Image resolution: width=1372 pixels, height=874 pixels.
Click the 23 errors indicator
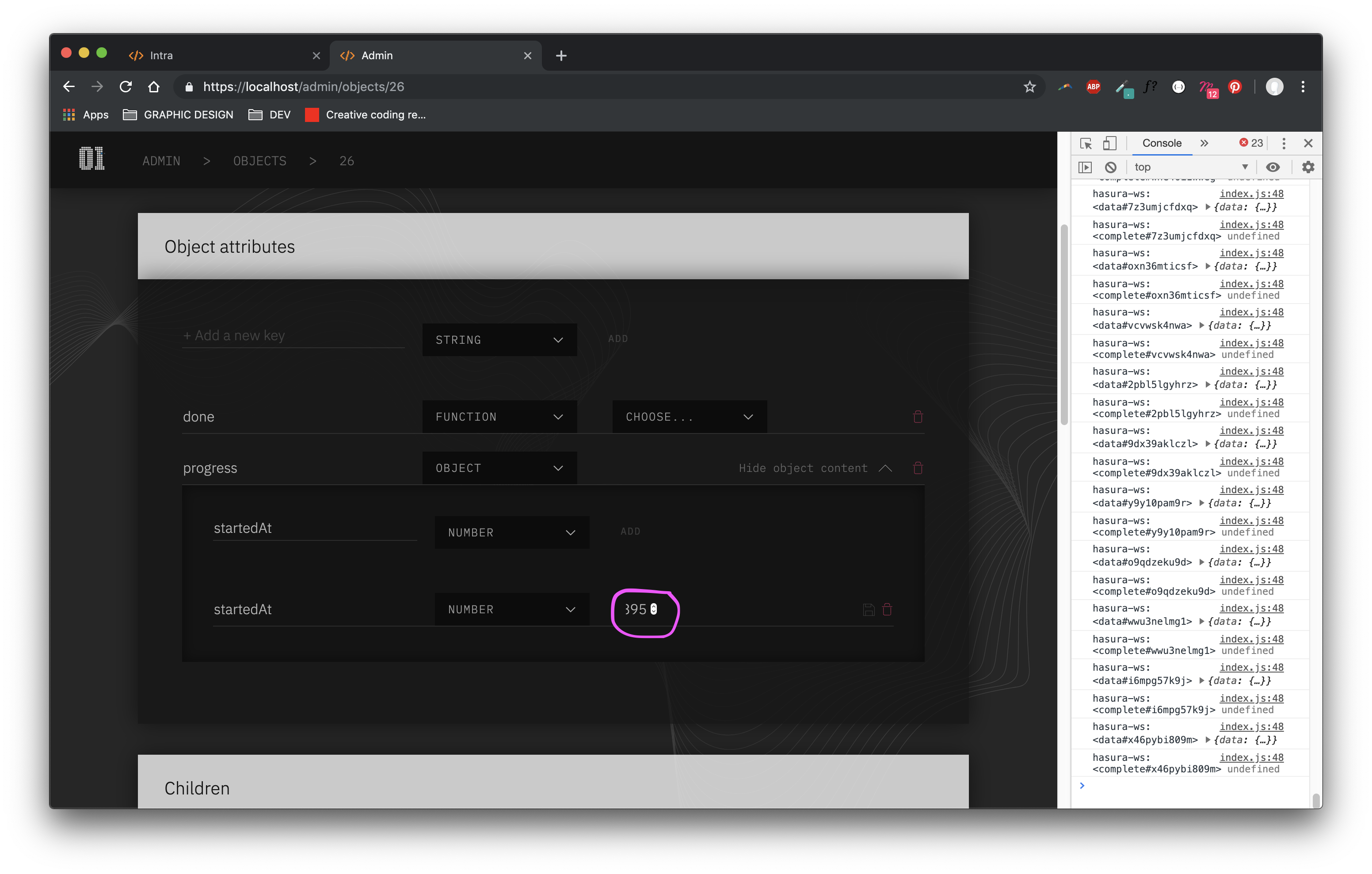click(x=1251, y=143)
